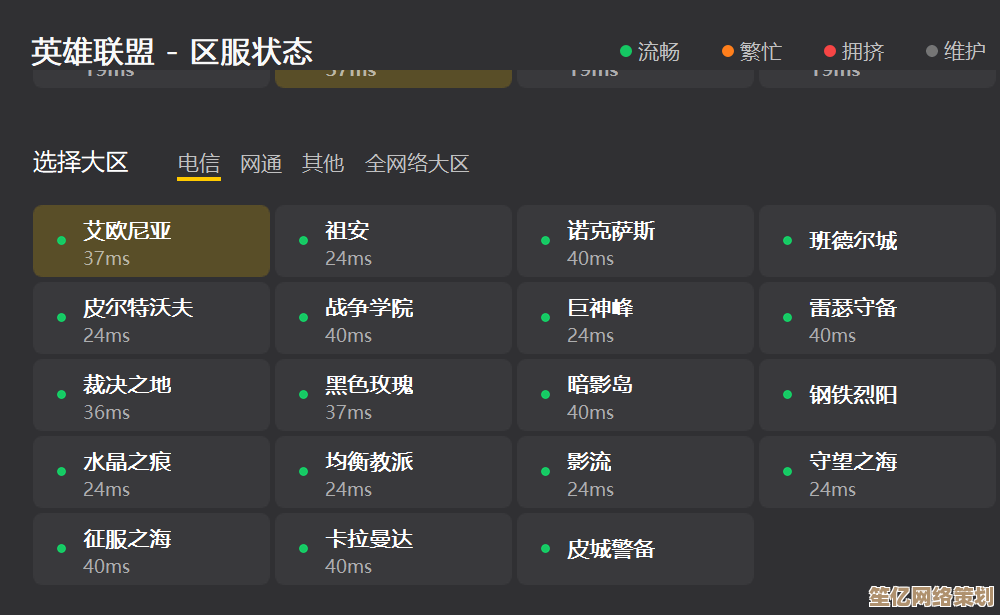
Task: Open the 其他 tab
Action: pyautogui.click(x=323, y=163)
